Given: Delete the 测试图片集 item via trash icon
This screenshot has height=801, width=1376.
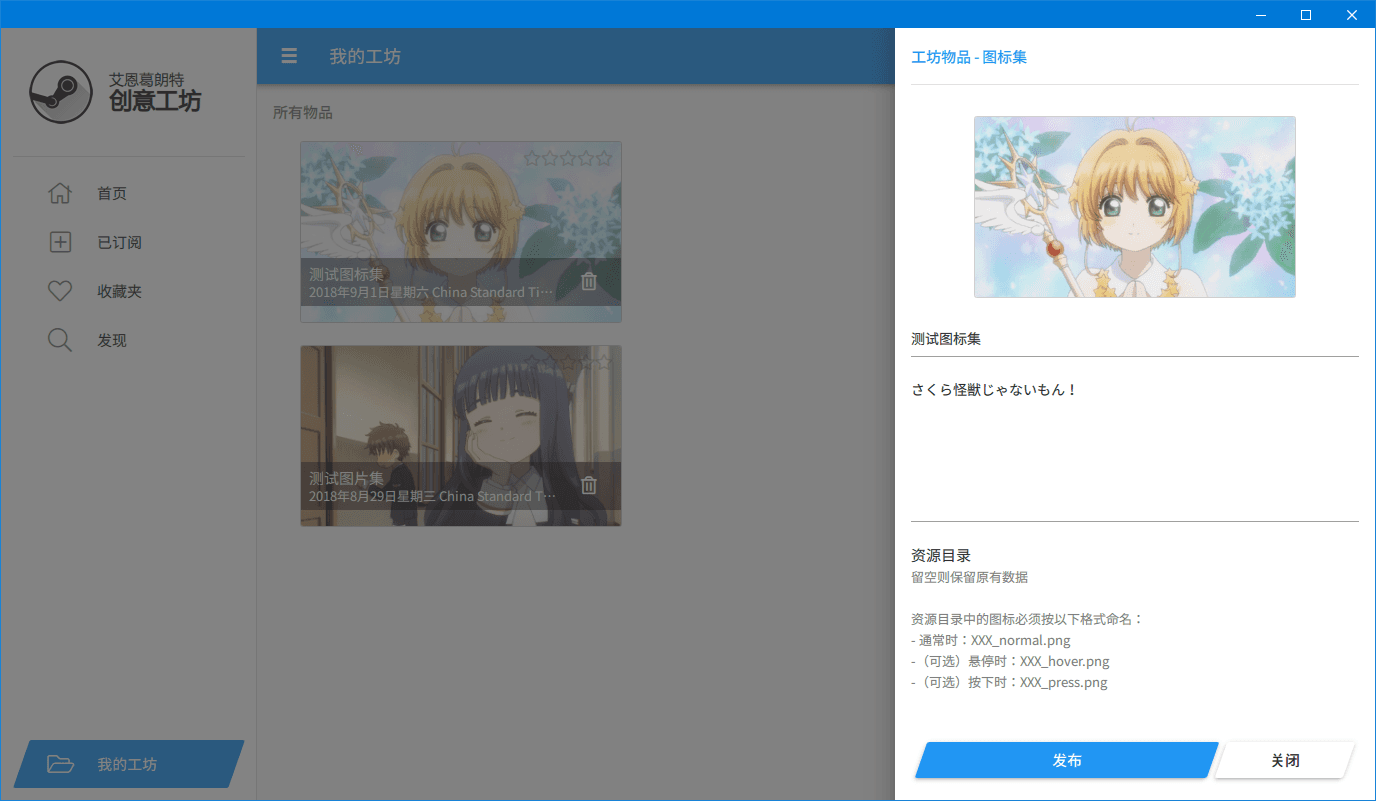Looking at the screenshot, I should tap(589, 485).
